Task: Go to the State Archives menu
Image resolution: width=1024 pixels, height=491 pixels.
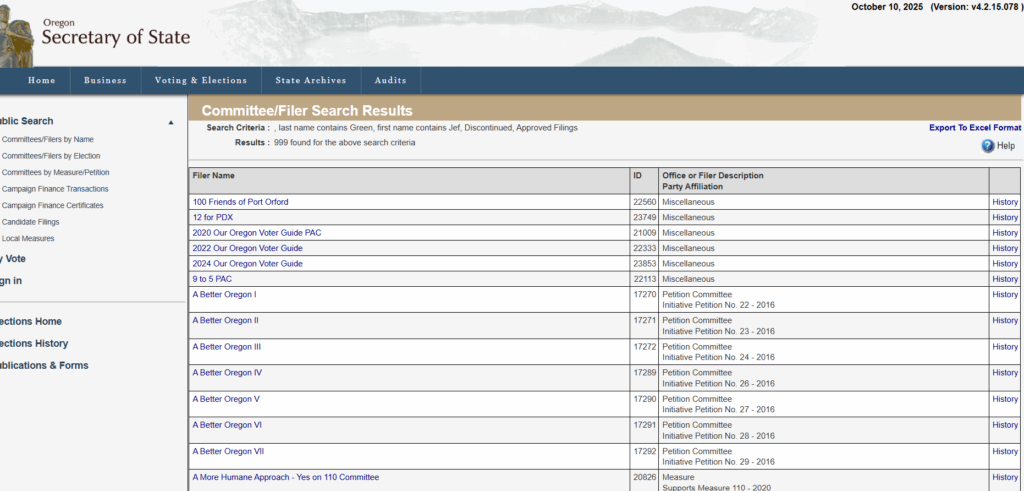Action: coord(310,81)
